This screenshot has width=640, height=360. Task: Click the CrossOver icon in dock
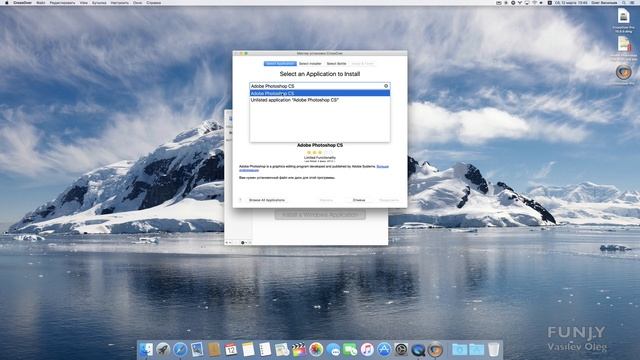[435, 350]
